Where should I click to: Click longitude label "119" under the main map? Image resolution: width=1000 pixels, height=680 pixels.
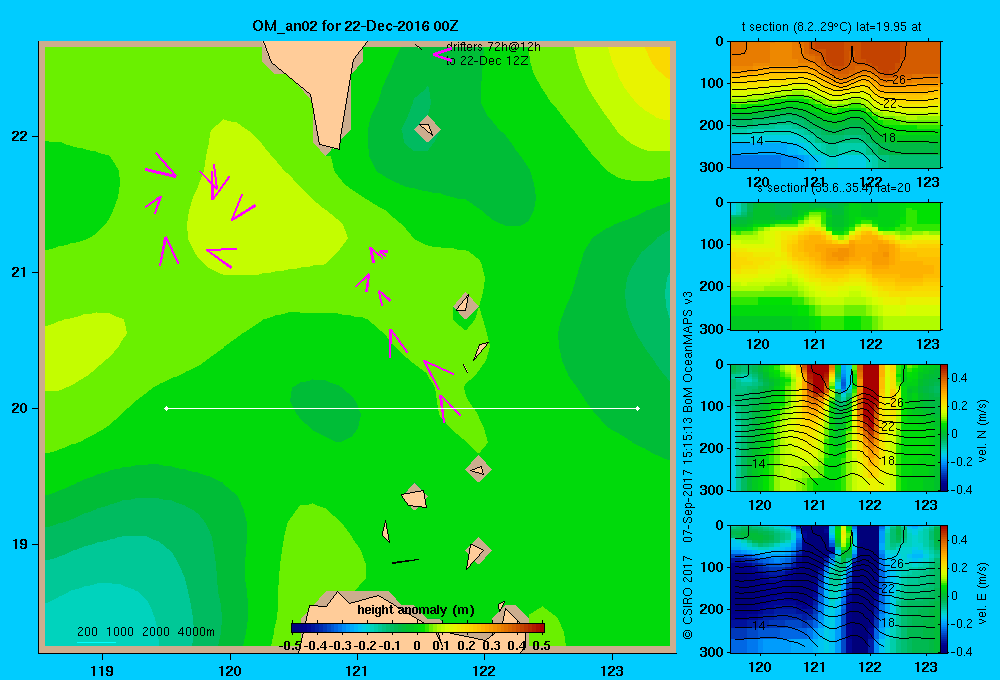coord(103,670)
